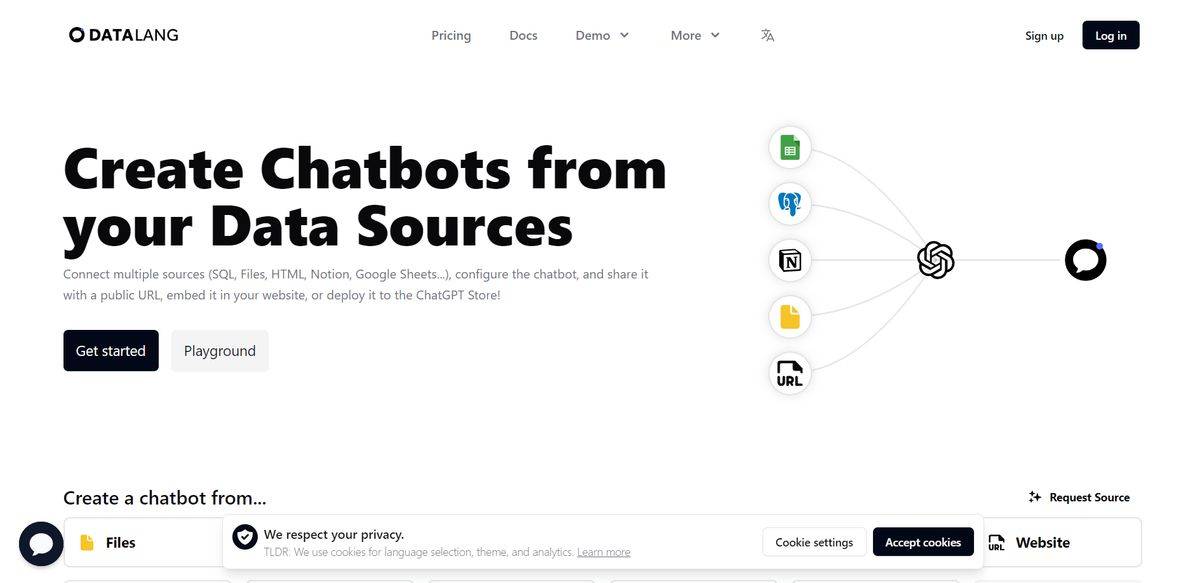1200x583 pixels.
Task: Click the Log in button
Action: 1110,35
